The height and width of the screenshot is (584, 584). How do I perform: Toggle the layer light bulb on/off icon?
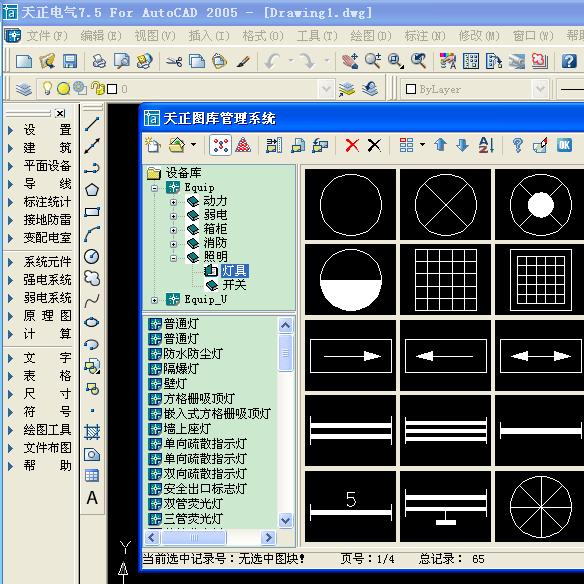tap(47, 88)
